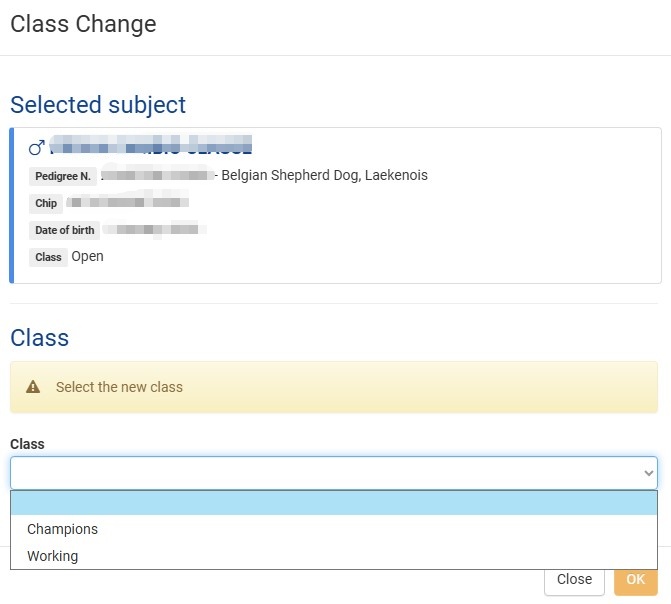Screen dimensions: 671x604
Task: Choose Champions from the class list
Action: 62,529
